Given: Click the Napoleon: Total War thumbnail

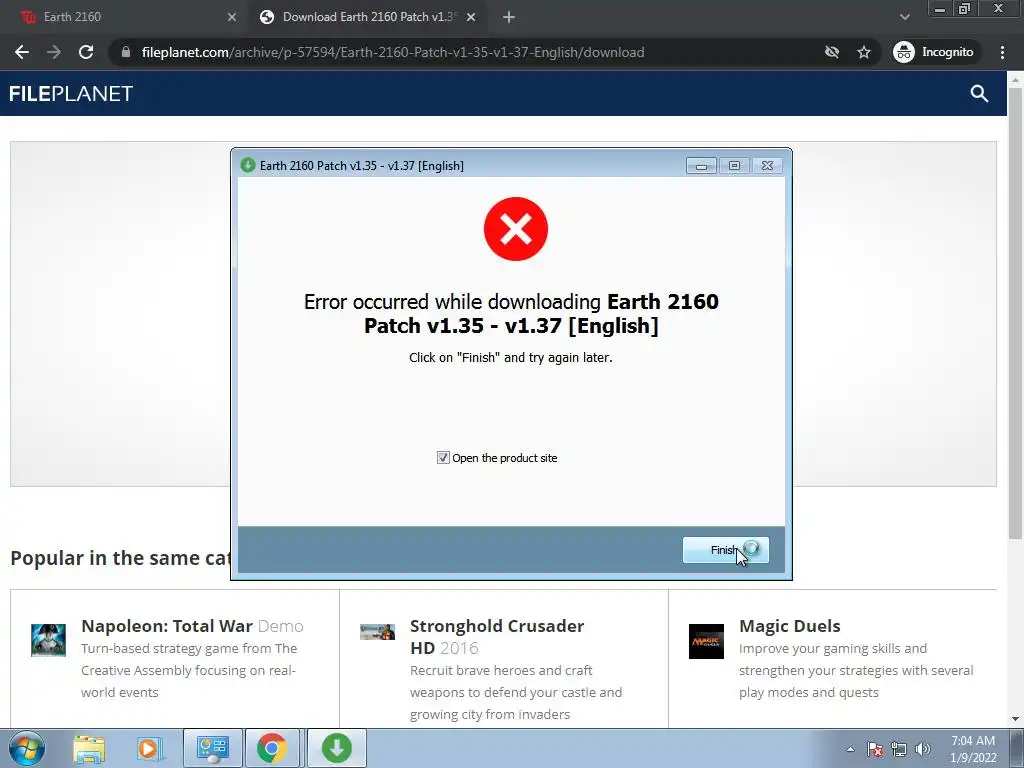Looking at the screenshot, I should coord(48,640).
